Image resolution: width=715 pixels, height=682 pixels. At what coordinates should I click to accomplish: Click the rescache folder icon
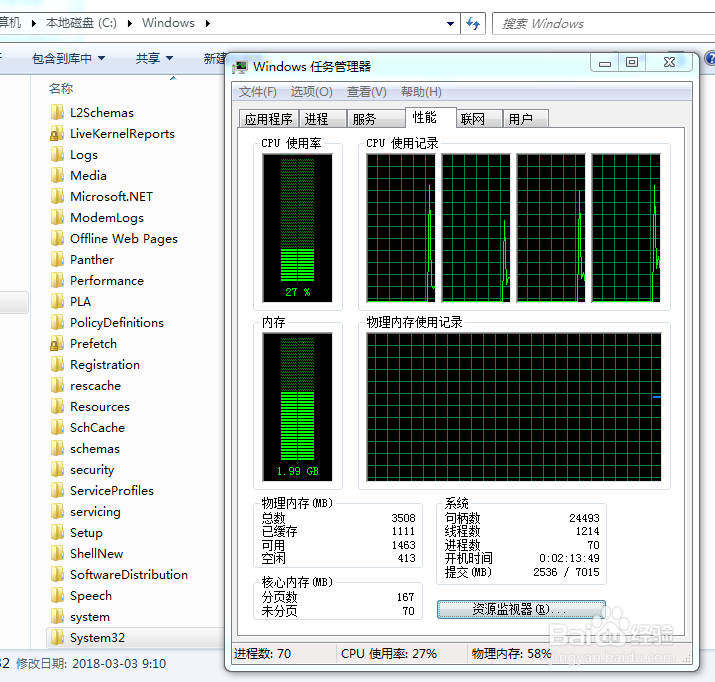click(x=57, y=385)
